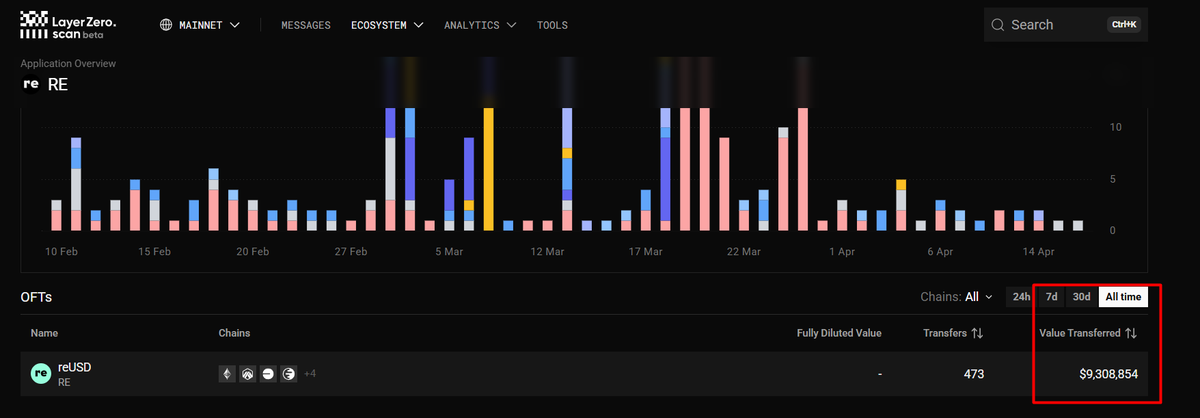The height and width of the screenshot is (418, 1200).
Task: Click the 15 Feb axis label
Action: click(155, 252)
